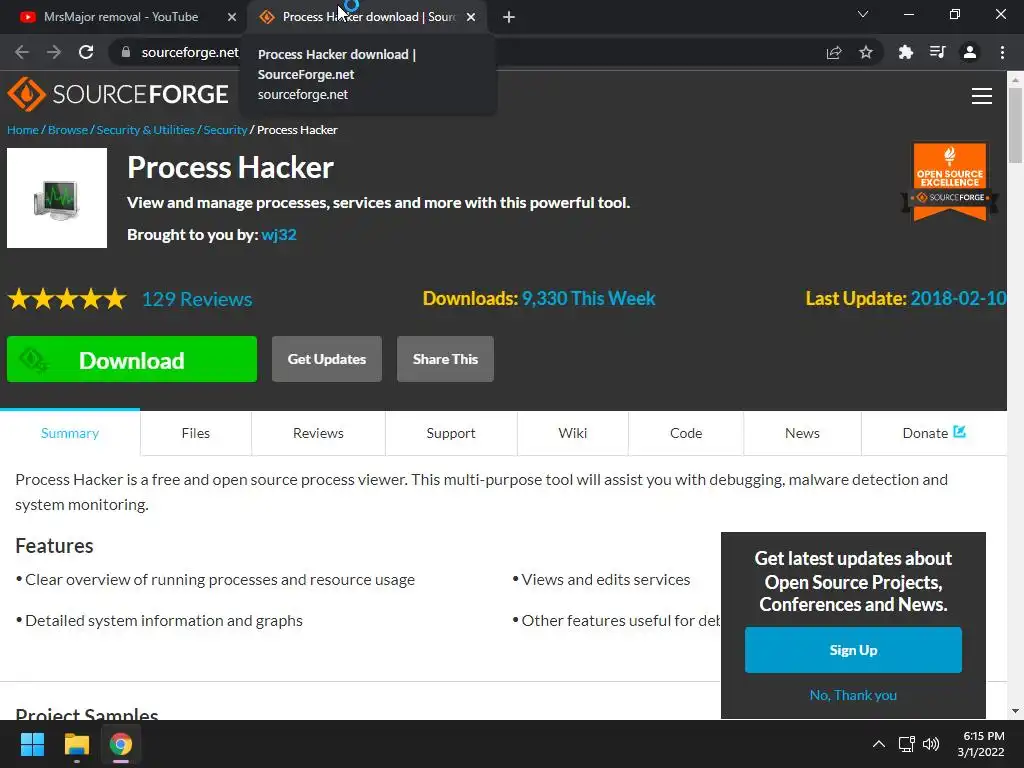Show hidden system tray icons
Image resolution: width=1024 pixels, height=768 pixels.
click(x=879, y=744)
